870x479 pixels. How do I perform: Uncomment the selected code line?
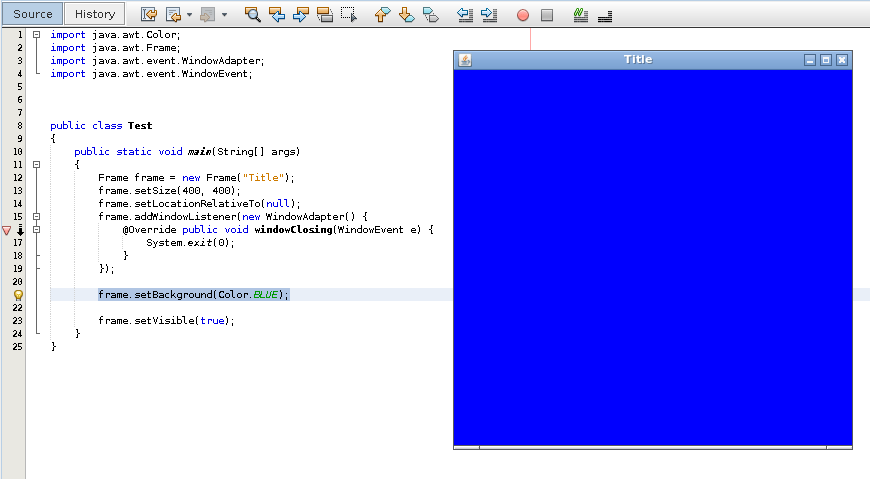[x=605, y=16]
